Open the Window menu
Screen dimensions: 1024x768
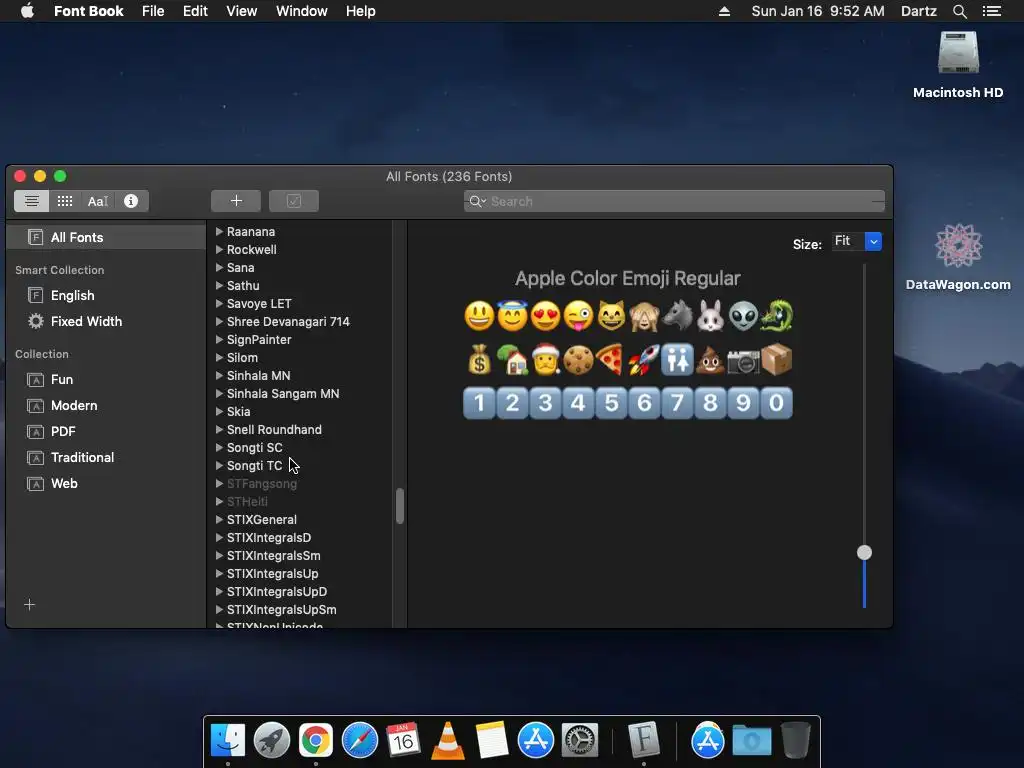tap(301, 11)
